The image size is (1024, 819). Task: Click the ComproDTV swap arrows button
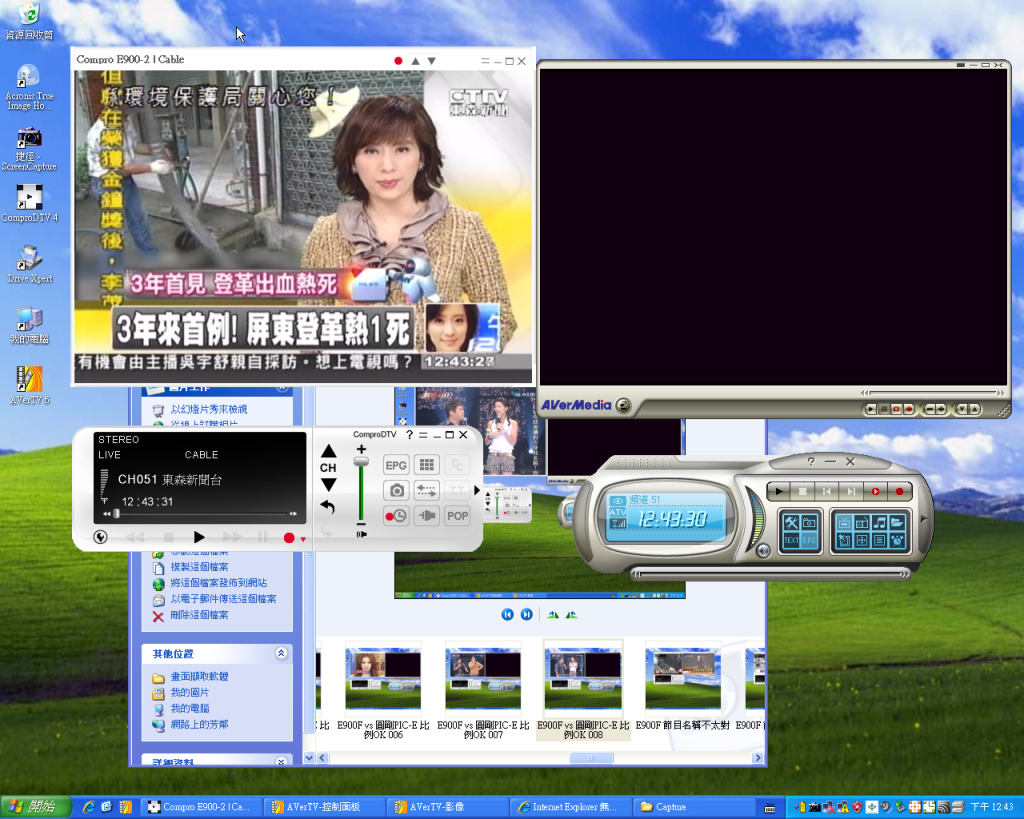click(426, 490)
